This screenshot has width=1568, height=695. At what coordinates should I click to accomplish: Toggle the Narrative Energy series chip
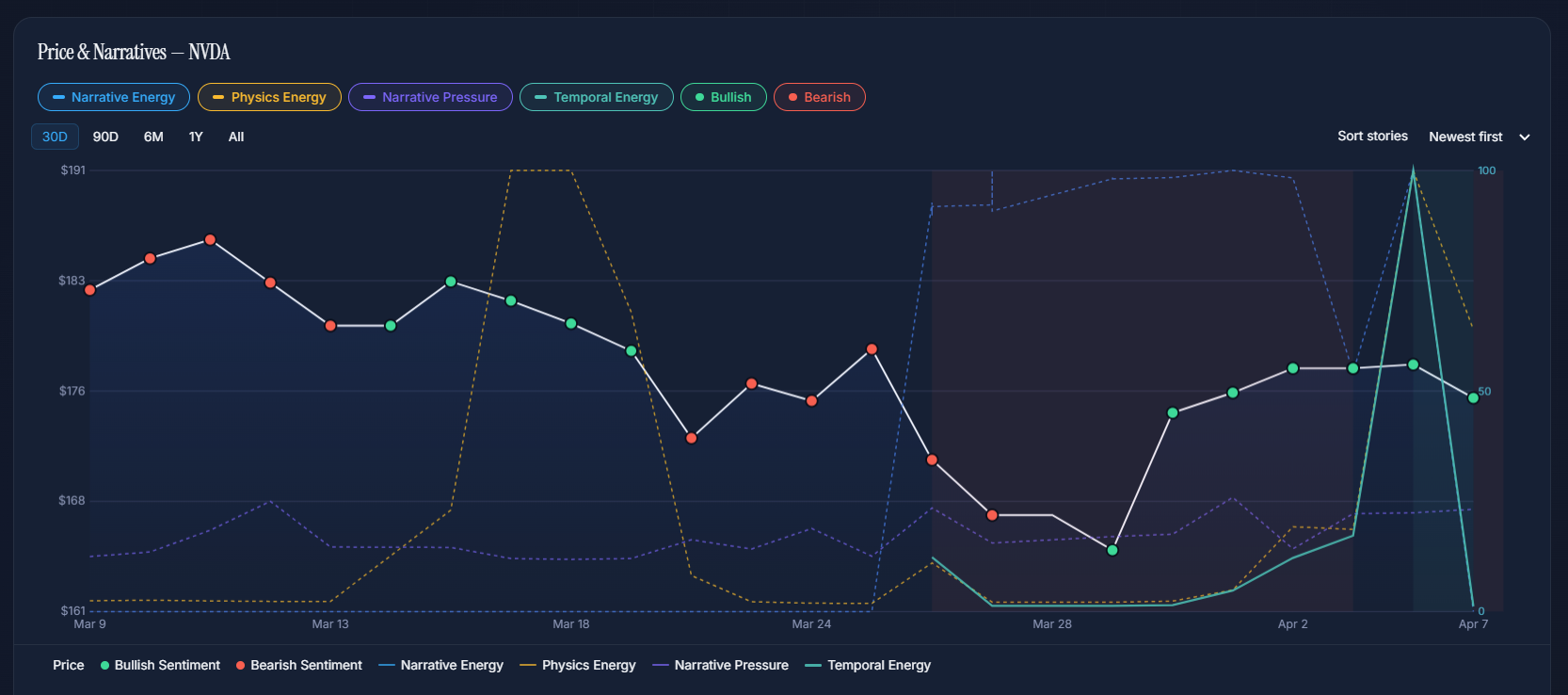click(x=113, y=97)
